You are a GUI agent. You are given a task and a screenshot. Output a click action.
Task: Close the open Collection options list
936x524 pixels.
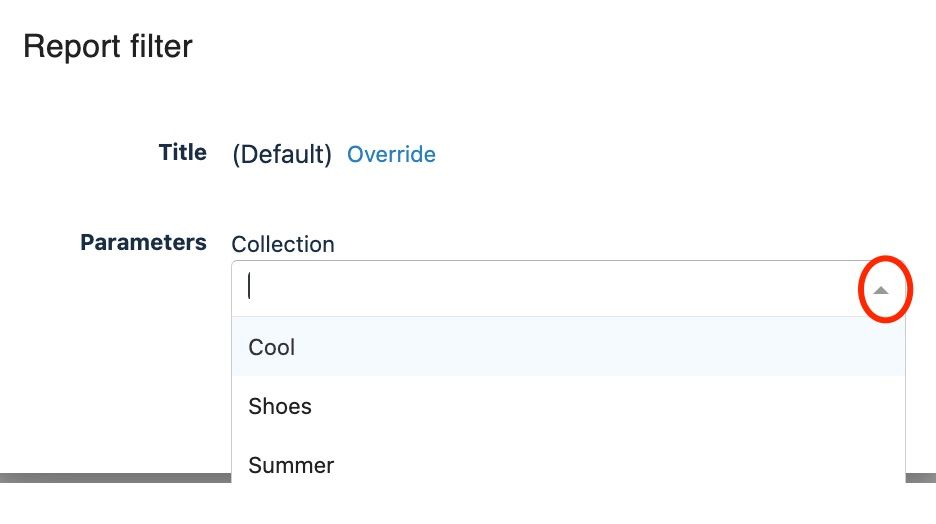tap(881, 290)
